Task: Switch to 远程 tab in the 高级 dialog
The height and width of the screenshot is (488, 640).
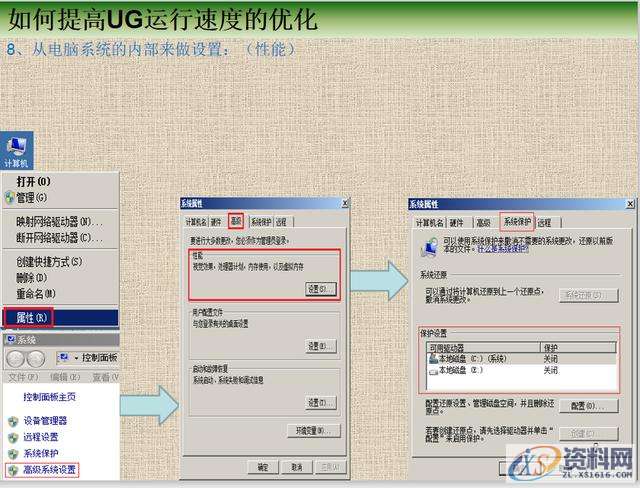Action: coord(281,222)
